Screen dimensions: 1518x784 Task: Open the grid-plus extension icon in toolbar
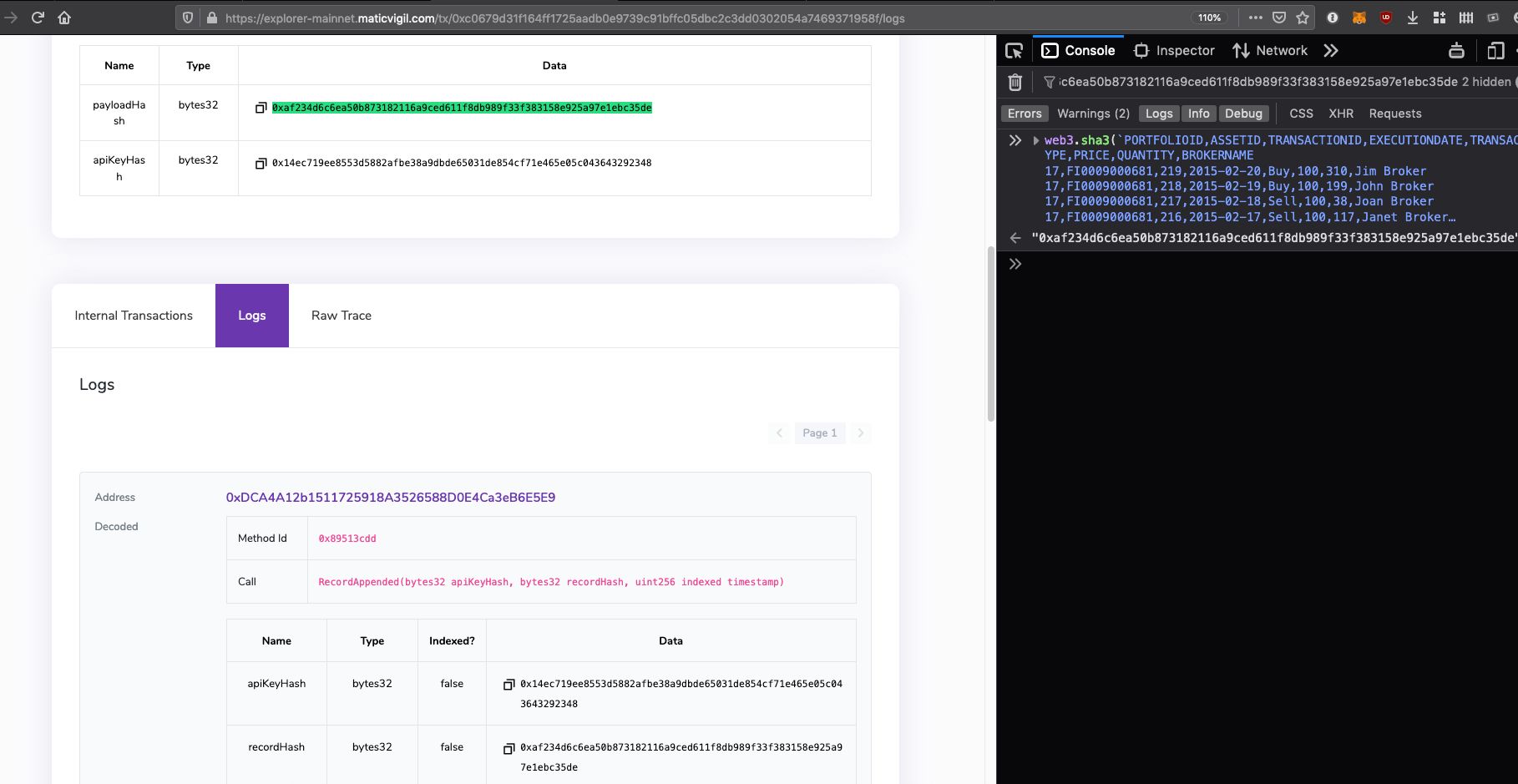click(x=1440, y=18)
